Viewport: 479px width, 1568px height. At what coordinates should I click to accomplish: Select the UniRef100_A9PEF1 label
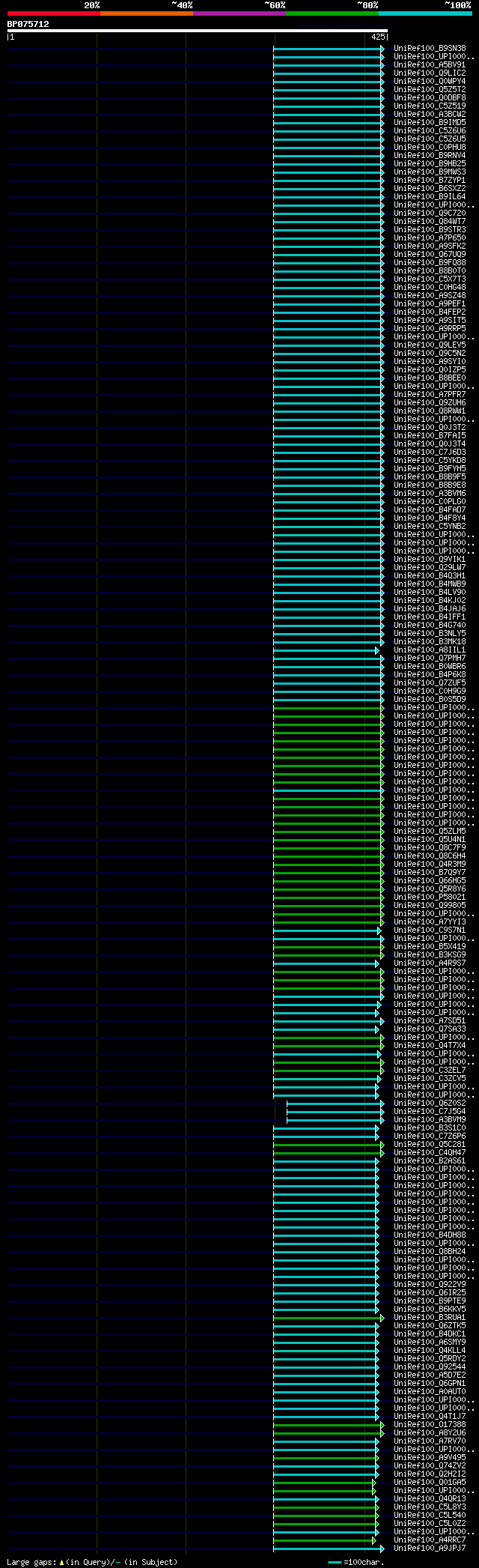[430, 304]
